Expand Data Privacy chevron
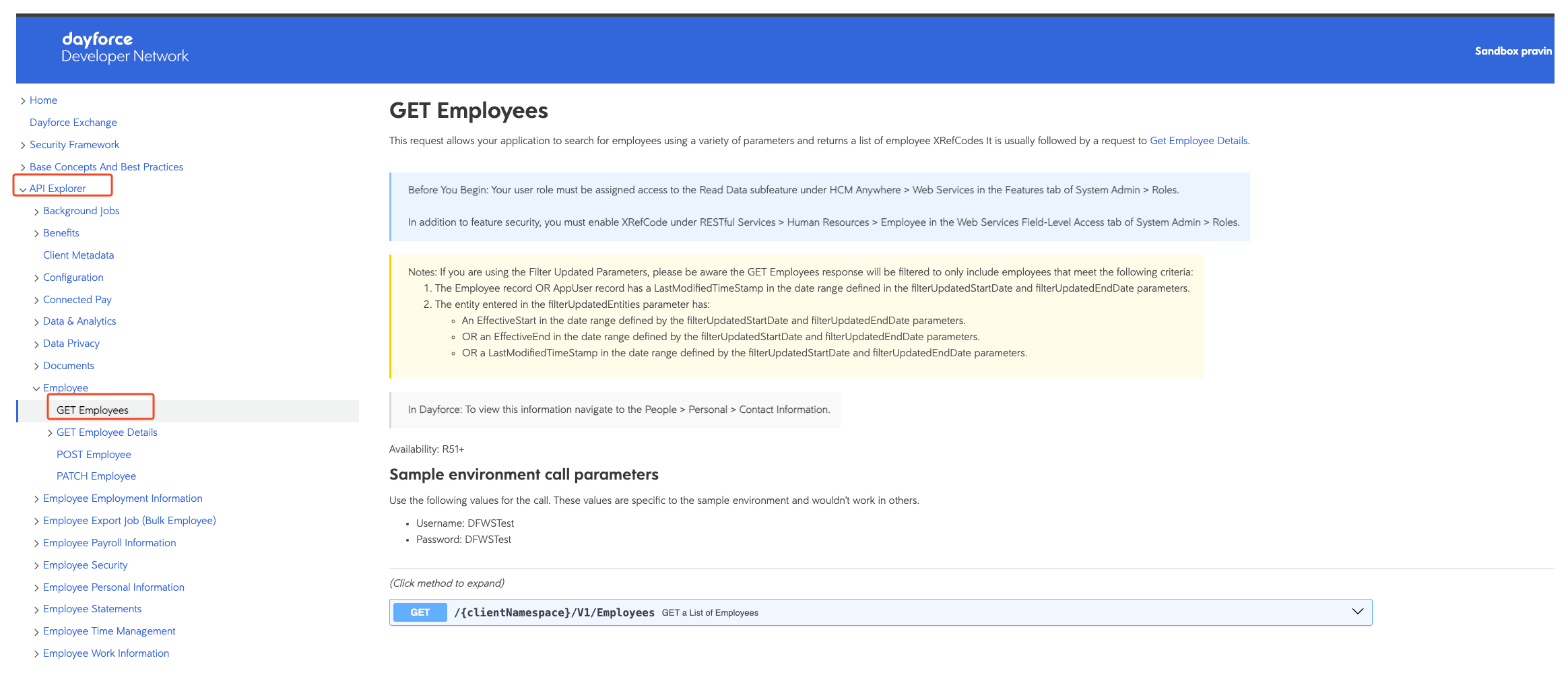This screenshot has width=1568, height=679. (x=36, y=344)
